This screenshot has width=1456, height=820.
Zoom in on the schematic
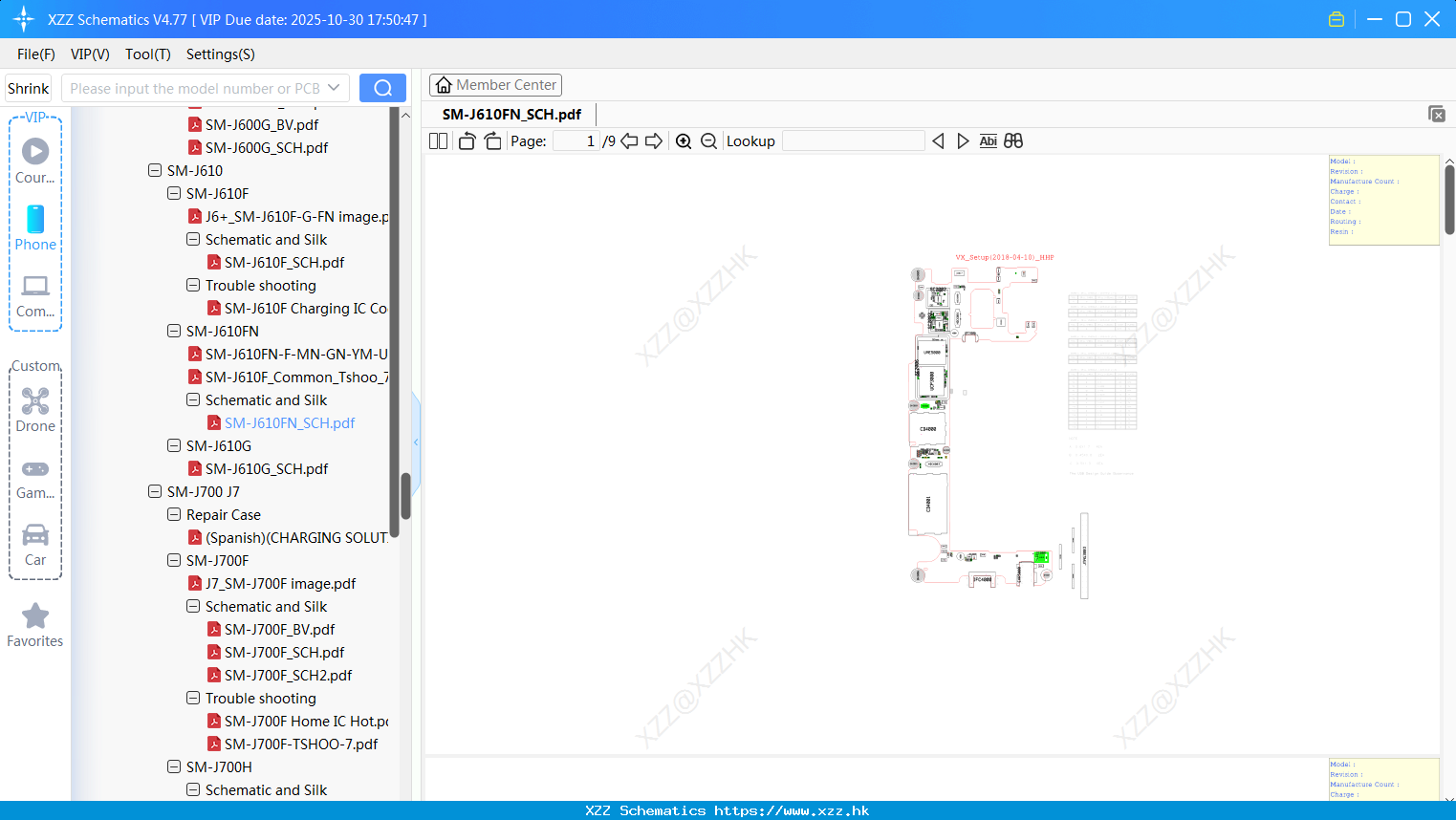[x=684, y=141]
